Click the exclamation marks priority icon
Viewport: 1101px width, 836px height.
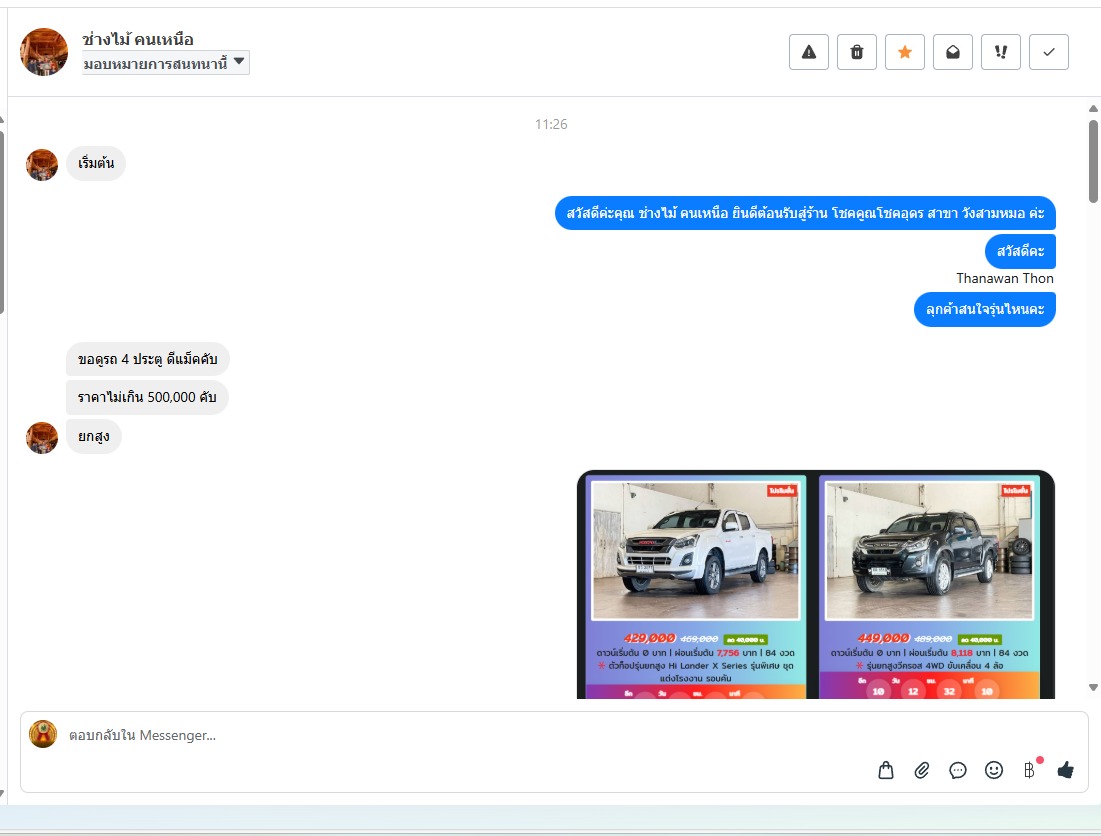pos(1001,52)
